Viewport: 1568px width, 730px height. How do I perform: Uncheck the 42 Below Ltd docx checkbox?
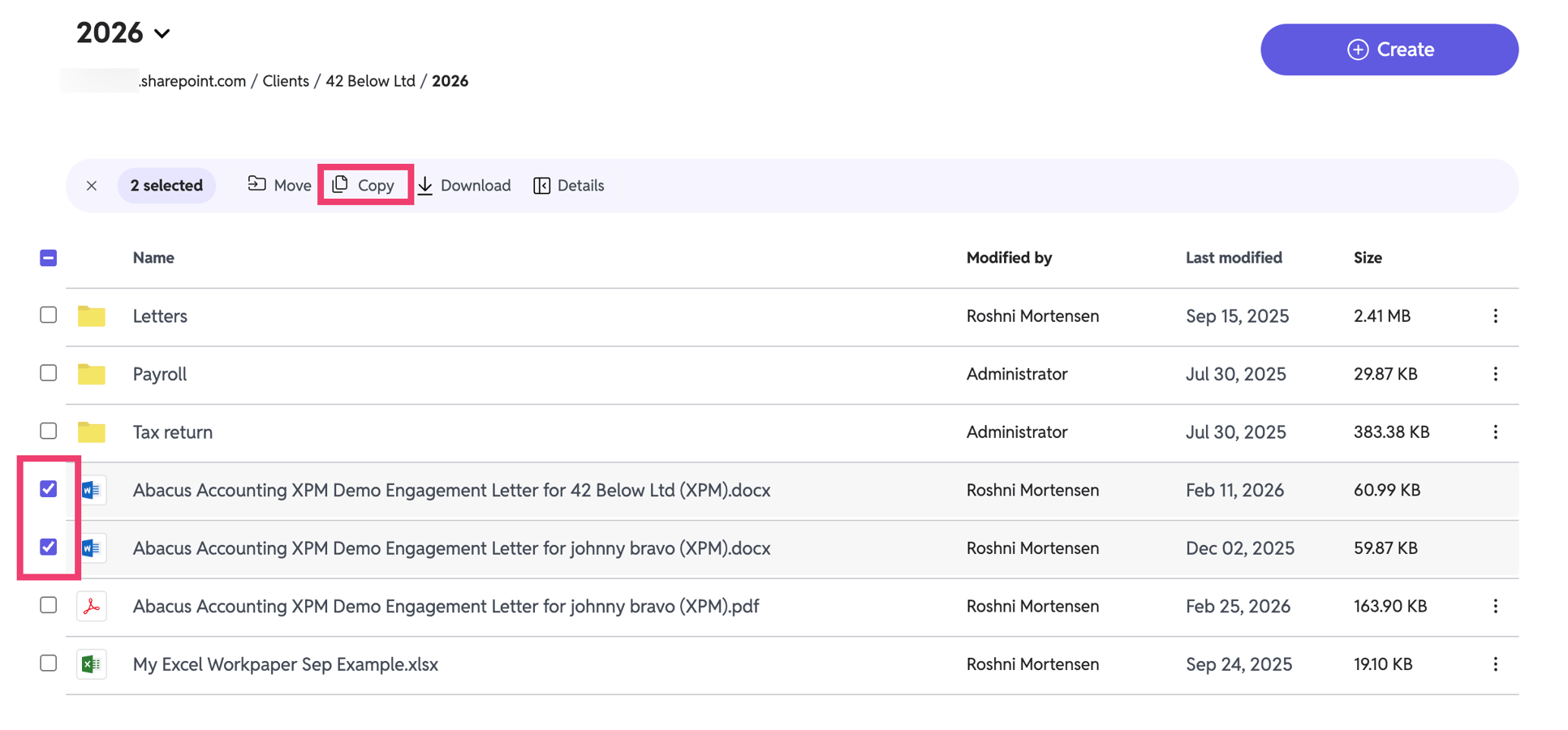coord(49,488)
